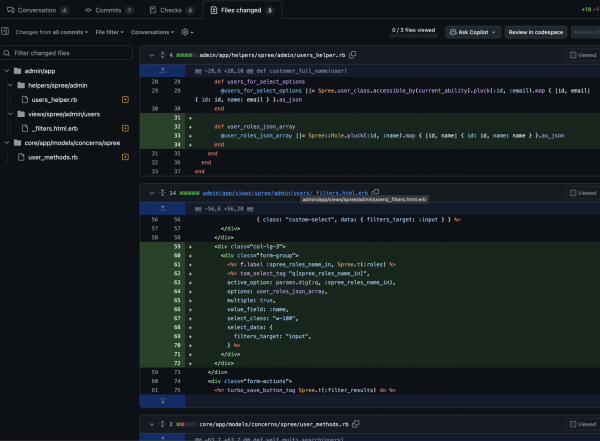Collapse the users_helper.rb diff
The height and width of the screenshot is (441, 600).
[152, 55]
